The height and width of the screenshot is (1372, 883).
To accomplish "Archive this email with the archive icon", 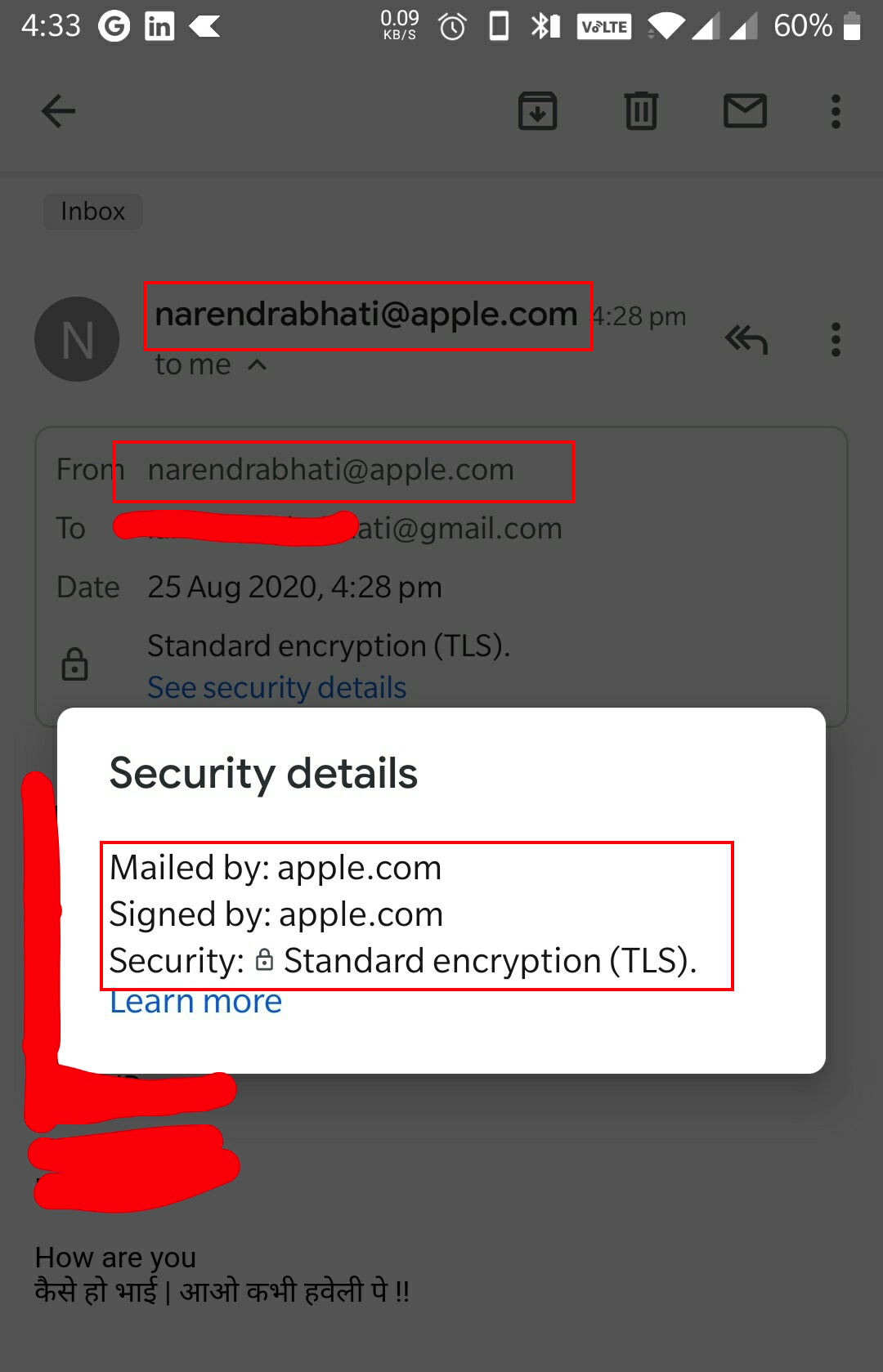I will 537,111.
